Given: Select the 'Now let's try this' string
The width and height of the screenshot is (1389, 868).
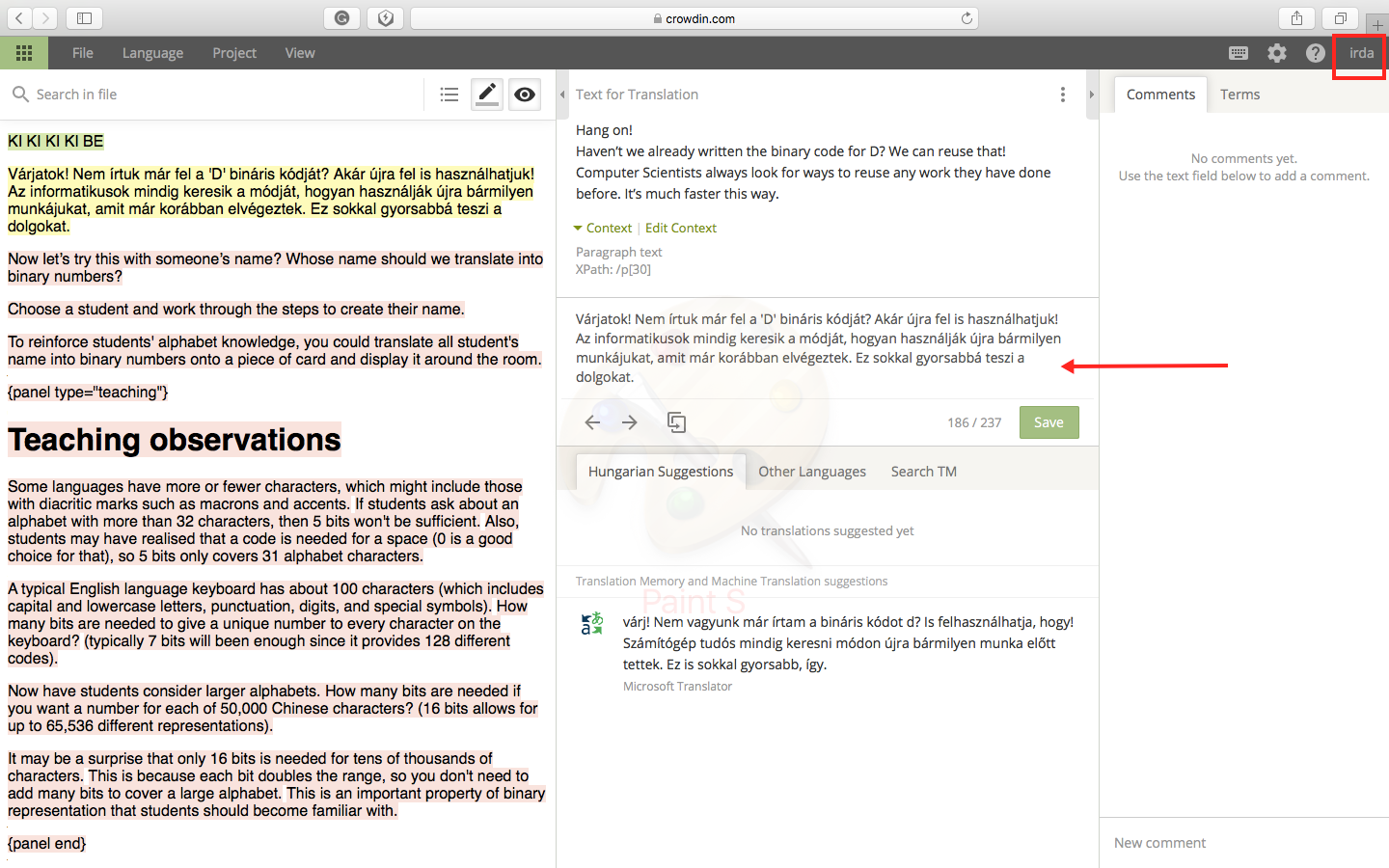Looking at the screenshot, I should [276, 268].
